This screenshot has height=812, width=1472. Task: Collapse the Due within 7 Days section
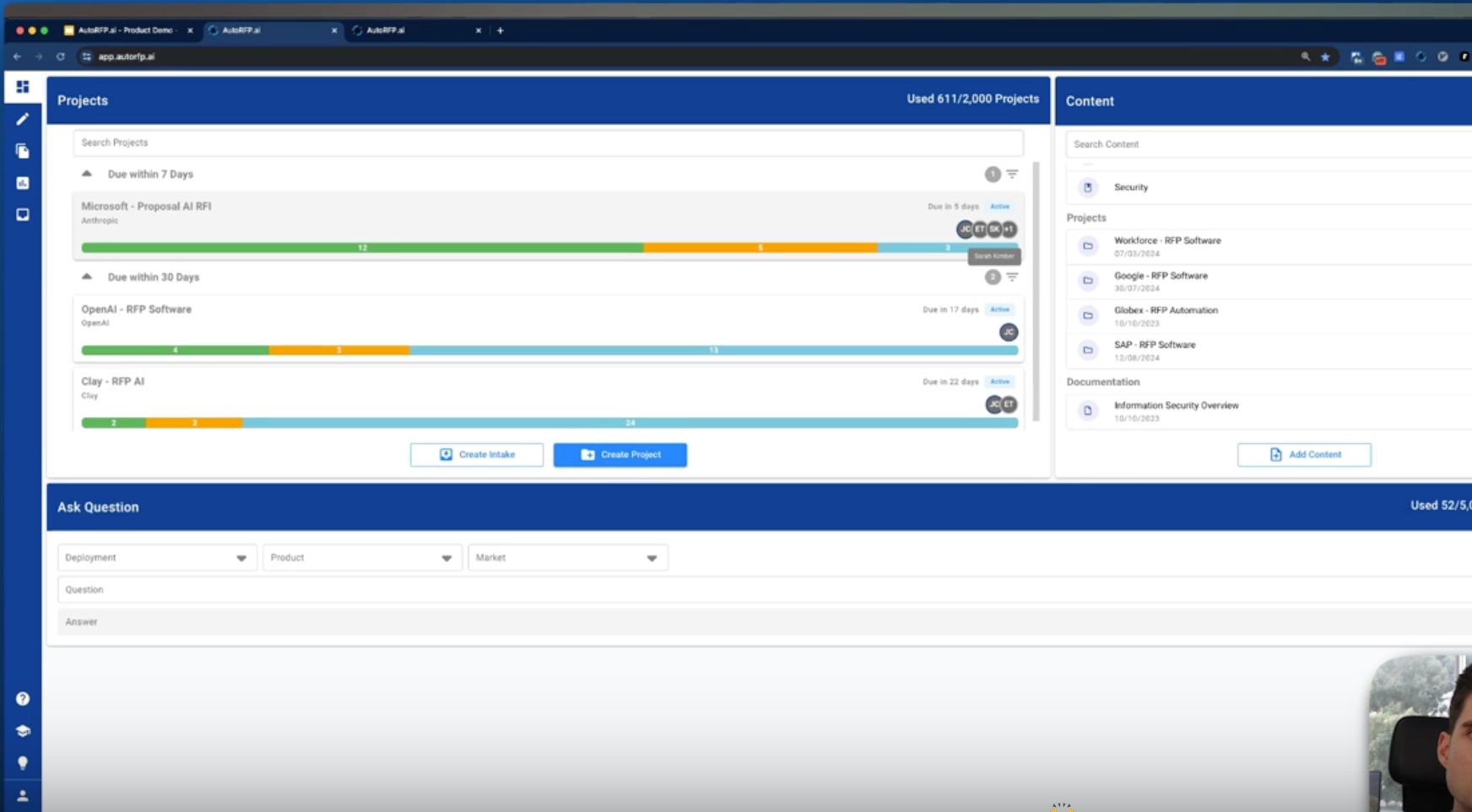tap(87, 174)
